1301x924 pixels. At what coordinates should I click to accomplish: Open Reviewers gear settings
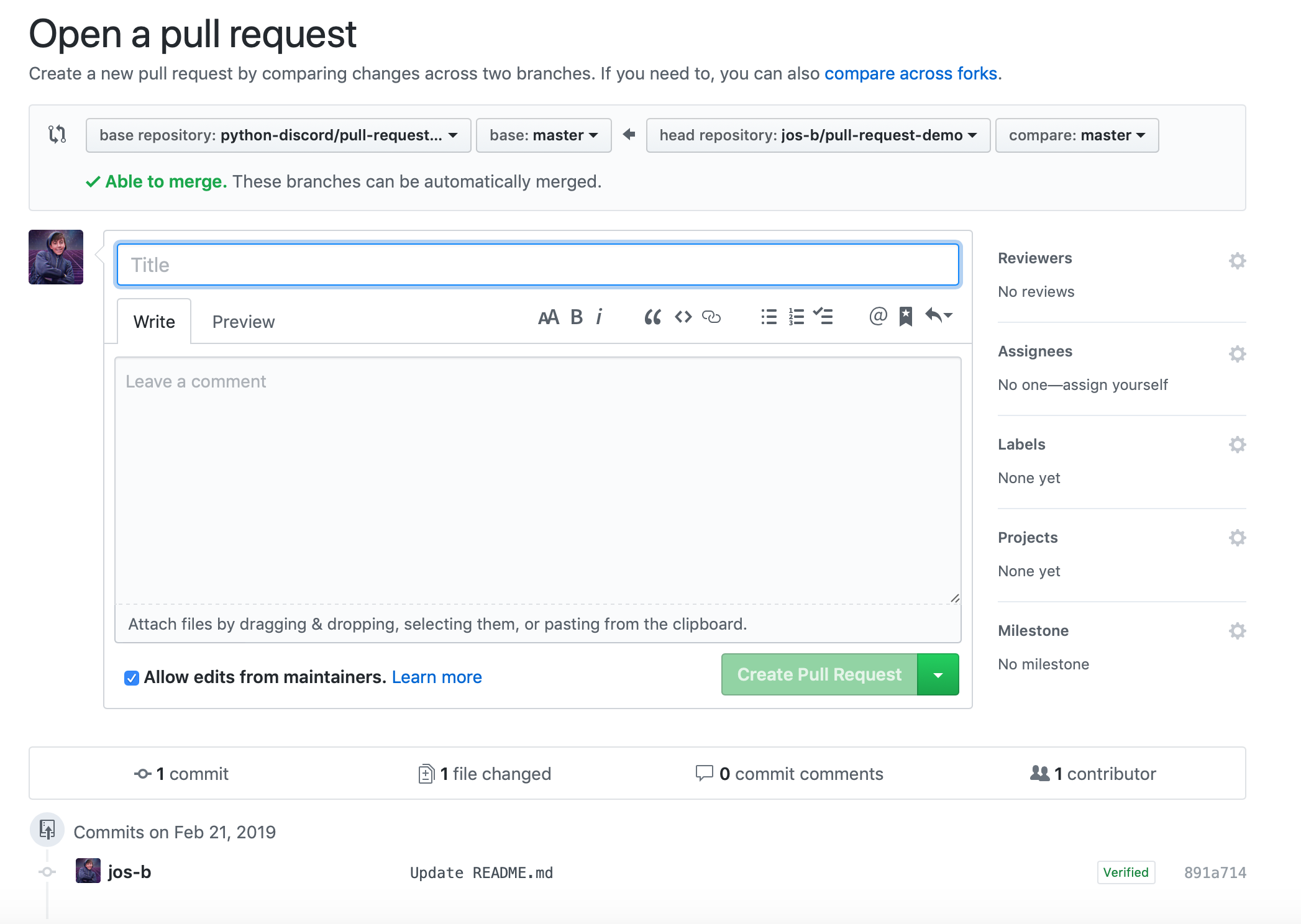1237,260
